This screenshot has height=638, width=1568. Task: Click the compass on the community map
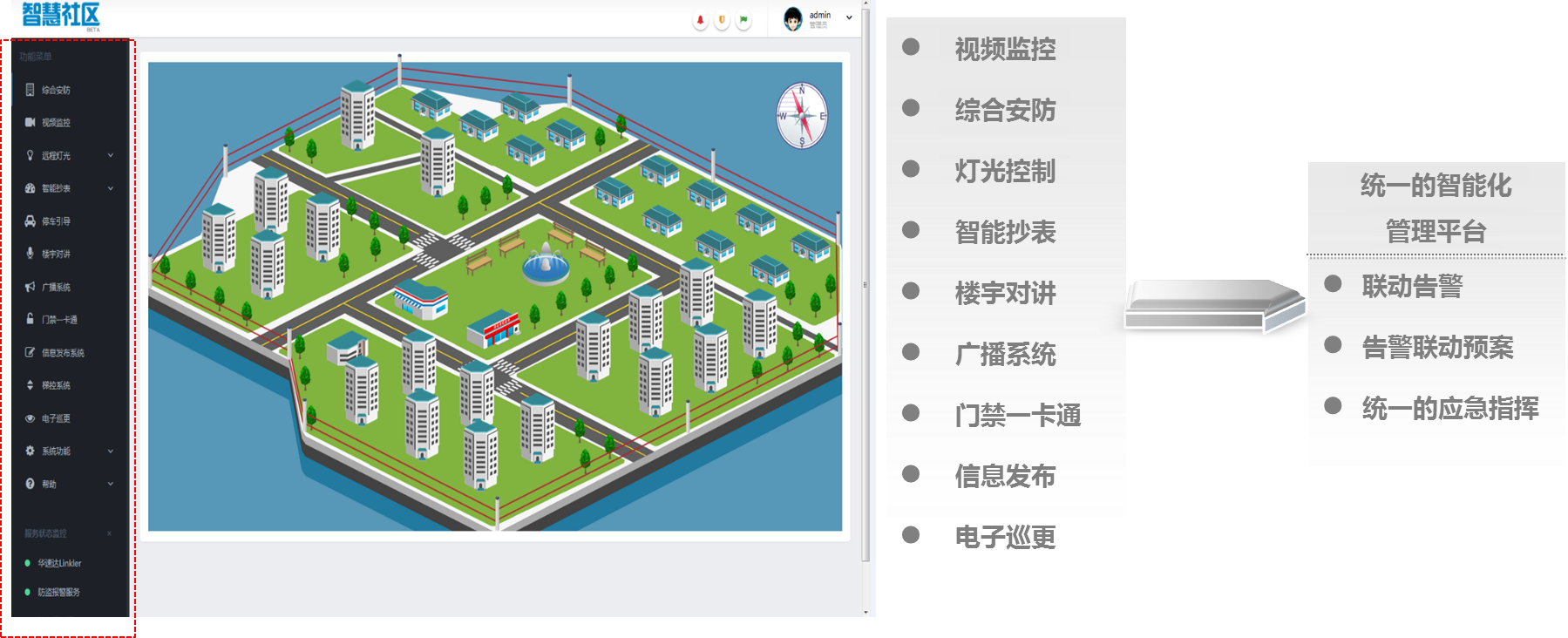802,116
